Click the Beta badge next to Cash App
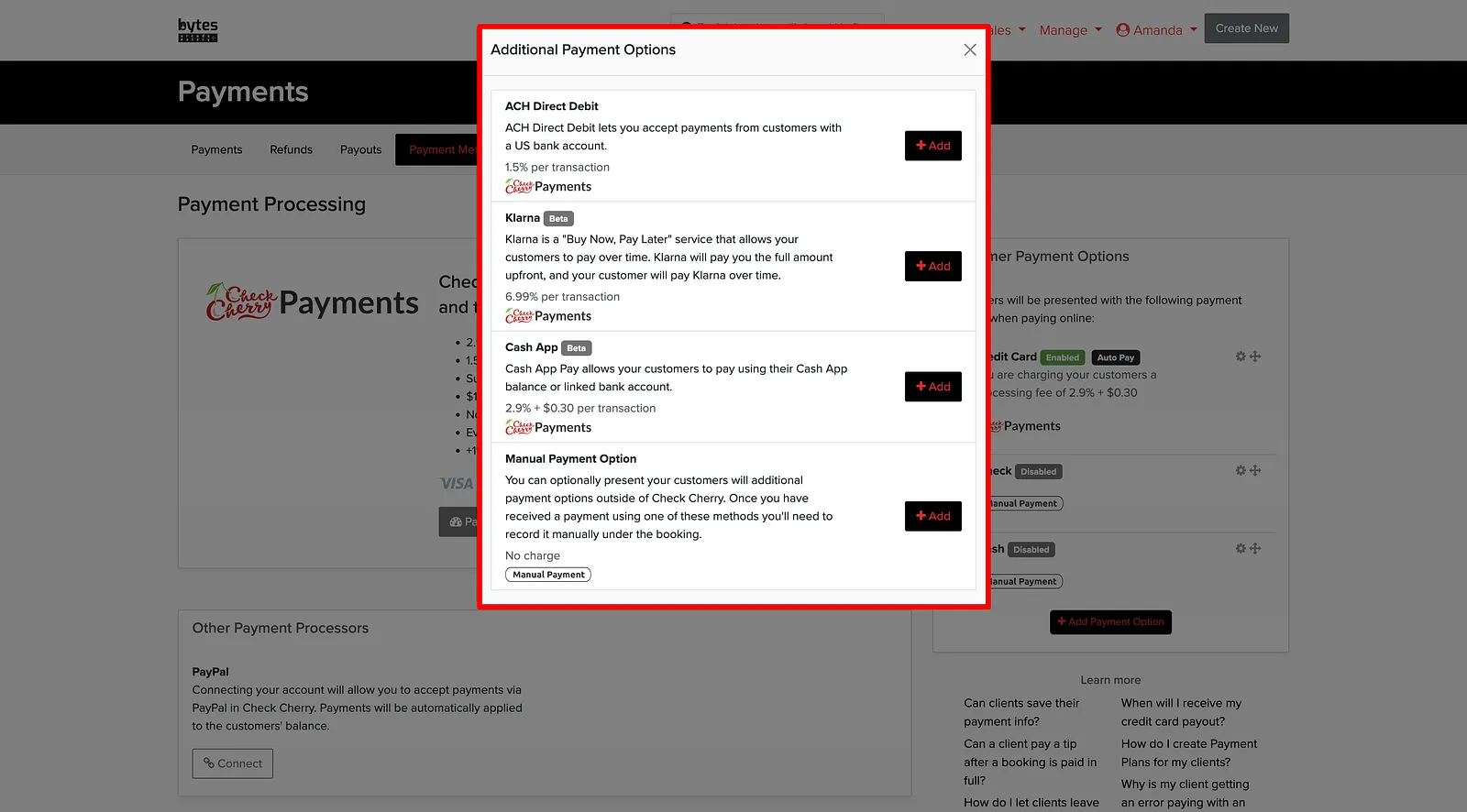Screen dimensions: 1467x812 pos(577,348)
